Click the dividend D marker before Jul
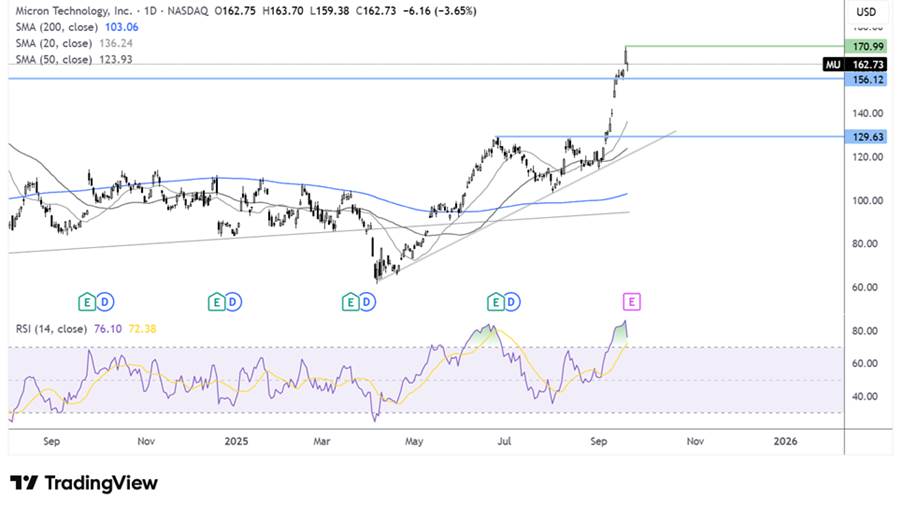 512,302
